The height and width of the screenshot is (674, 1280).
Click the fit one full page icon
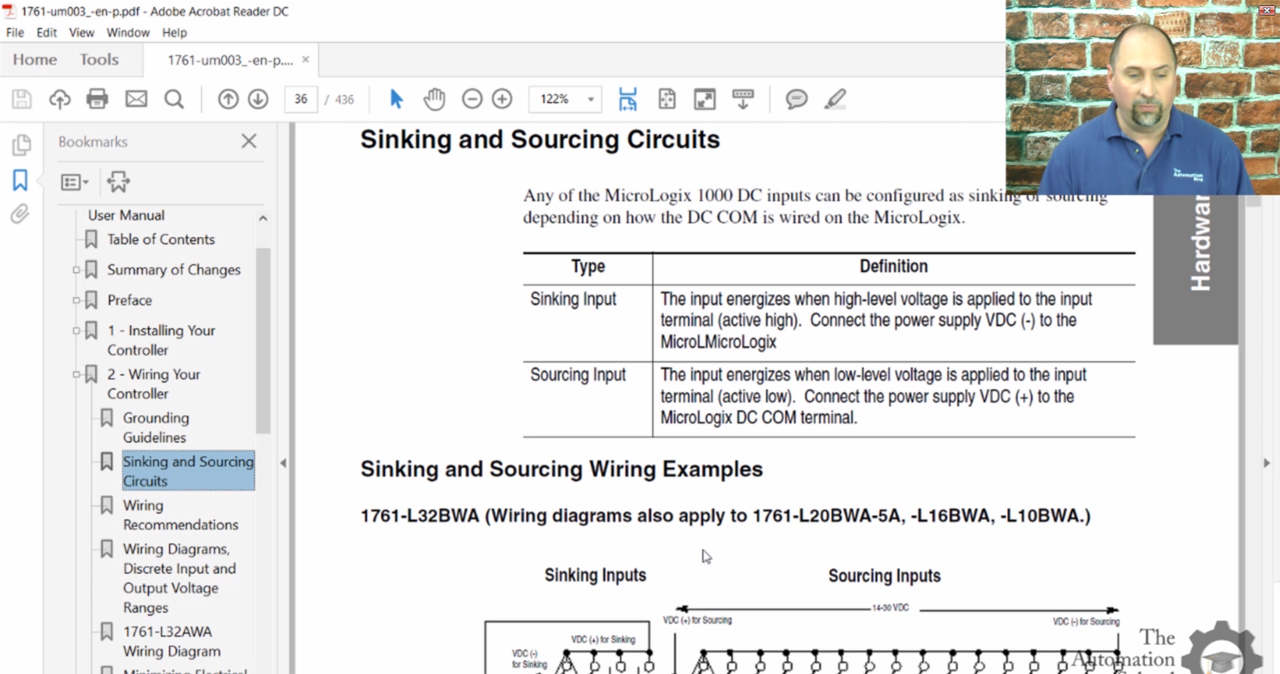[x=667, y=99]
